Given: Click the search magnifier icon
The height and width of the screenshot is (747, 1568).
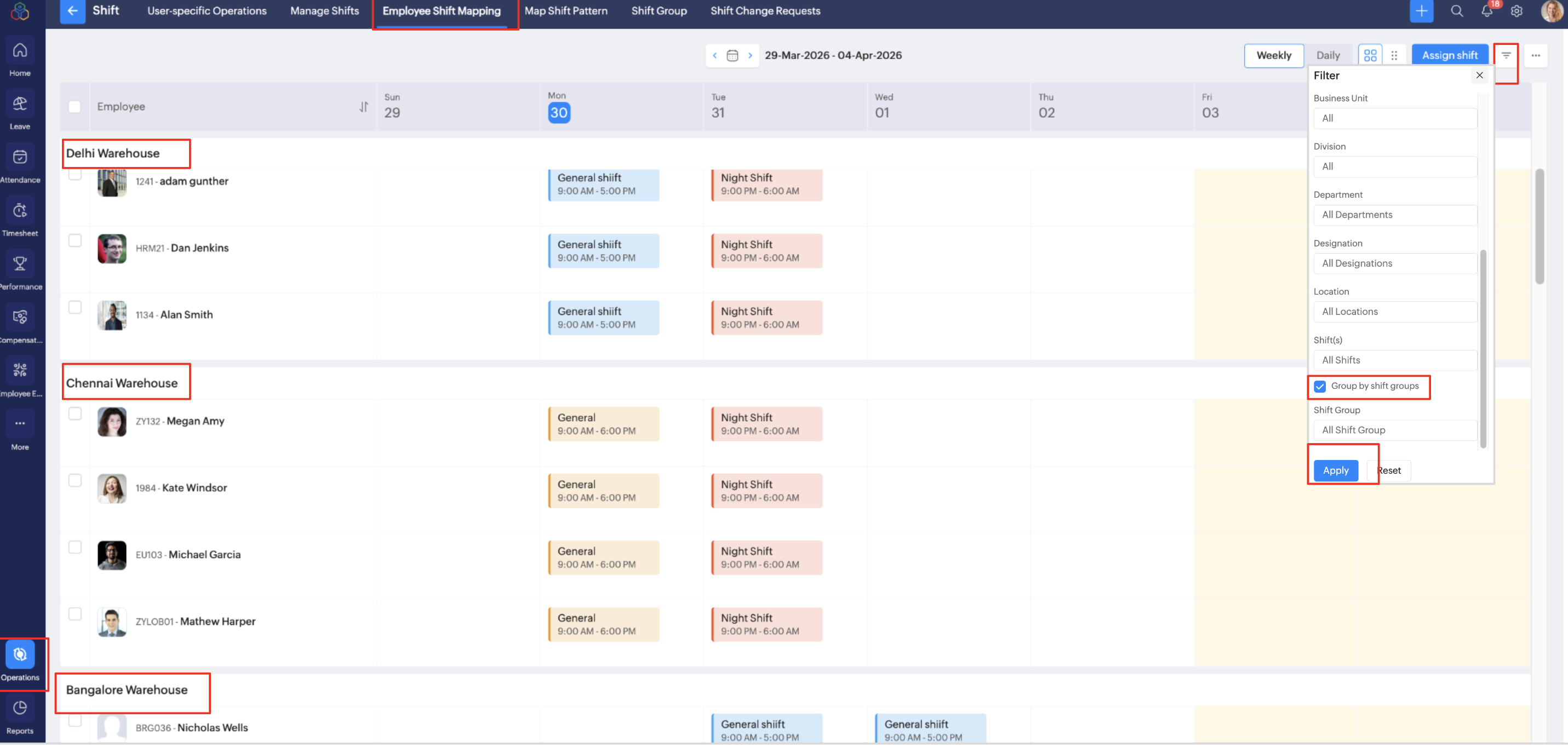Looking at the screenshot, I should pos(1457,11).
